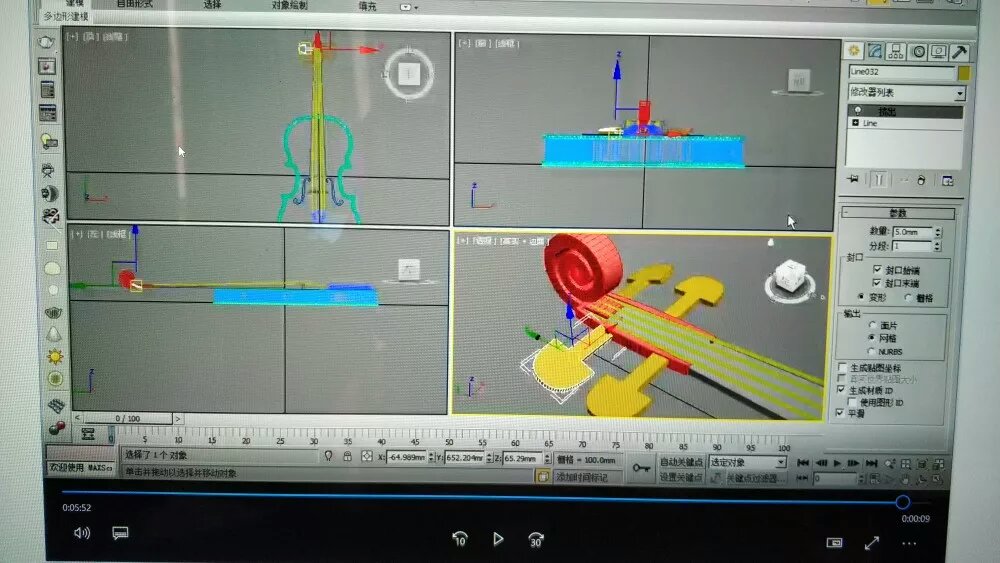Toggle the selection lock padlock icon
The width and height of the screenshot is (1000, 563).
click(x=347, y=456)
